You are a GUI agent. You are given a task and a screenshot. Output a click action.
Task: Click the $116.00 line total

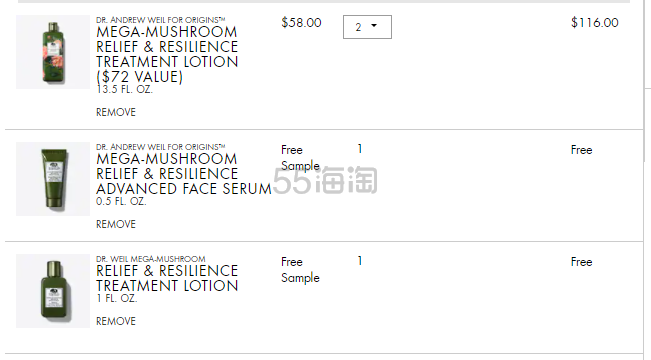pos(595,22)
